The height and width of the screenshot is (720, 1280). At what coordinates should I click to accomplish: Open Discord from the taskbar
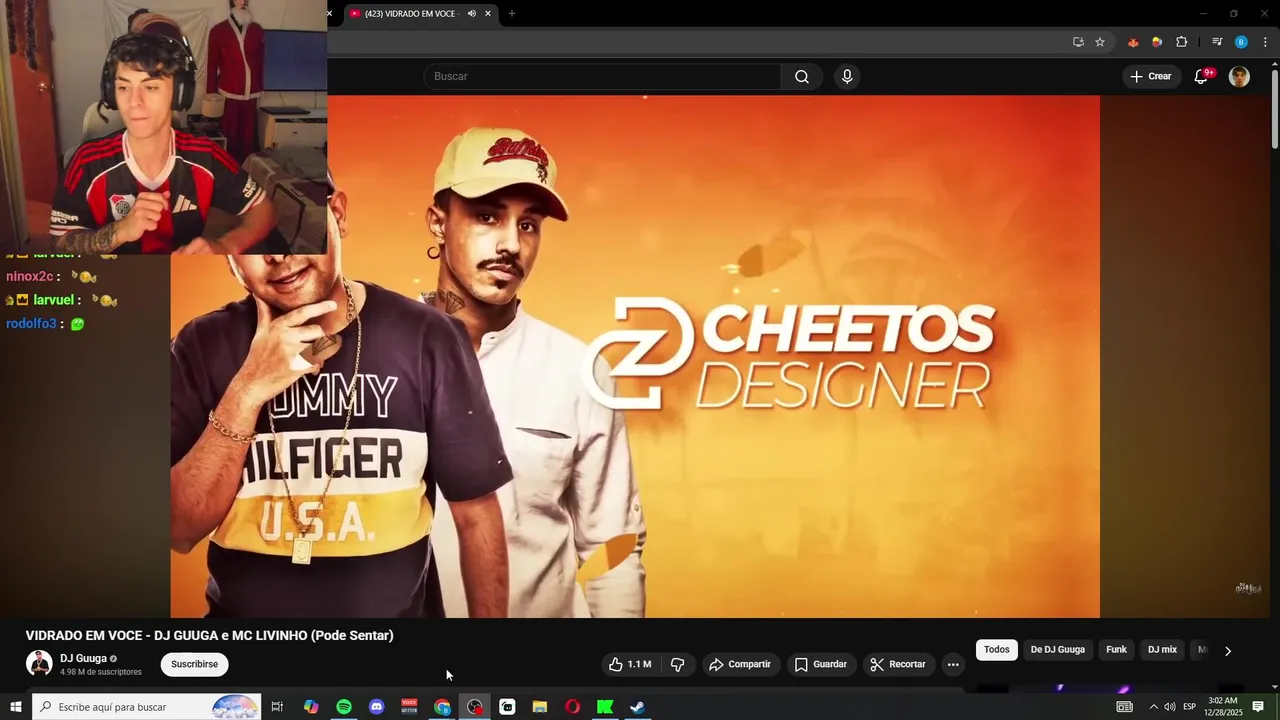376,707
